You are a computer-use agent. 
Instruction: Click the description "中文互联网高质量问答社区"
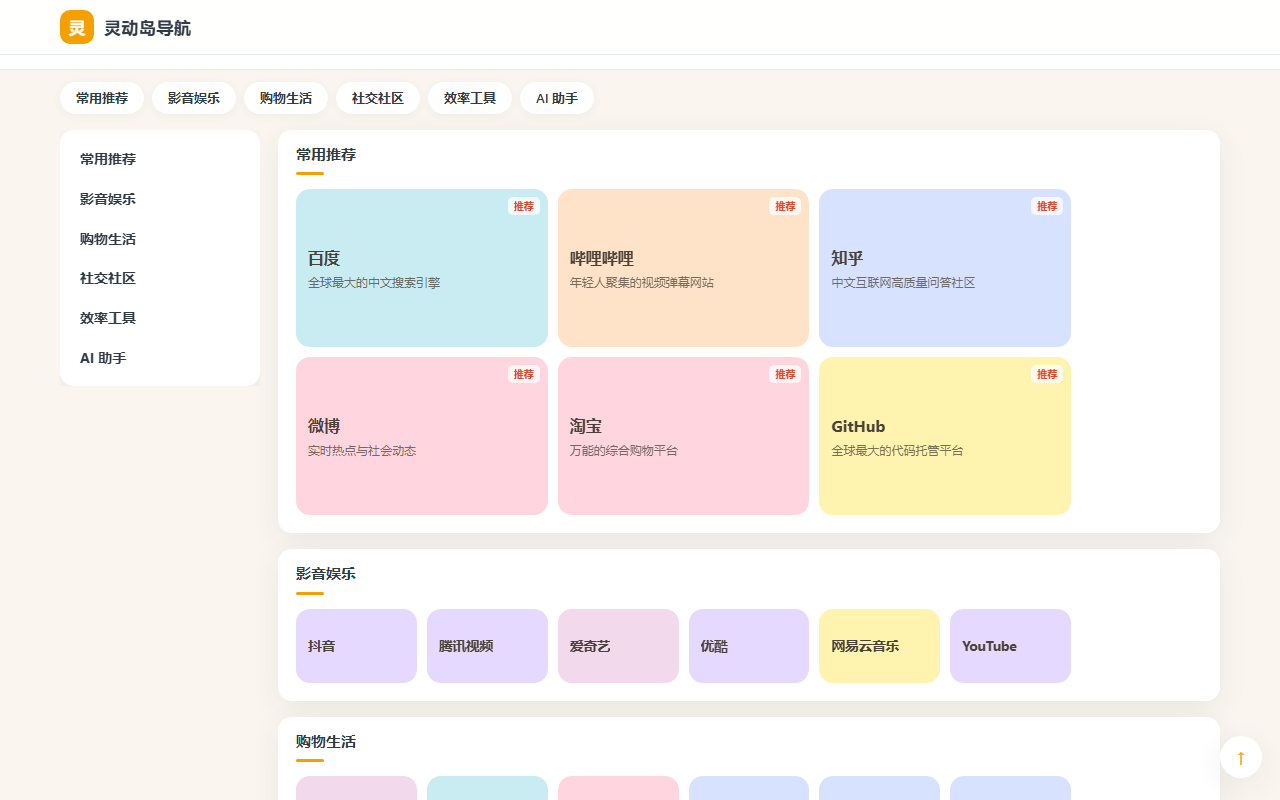pyautogui.click(x=903, y=283)
